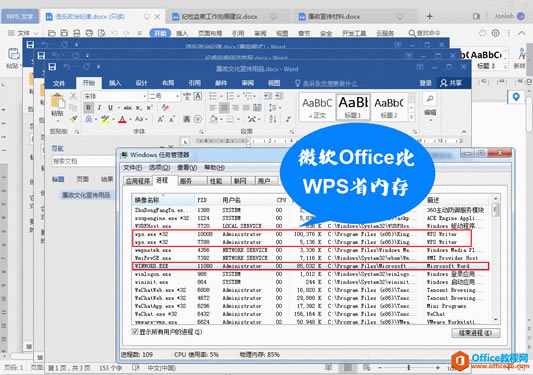Image resolution: width=533 pixels, height=375 pixels.
Task: Apply strikethrough (abc) in Word ribbon
Action: click(x=127, y=108)
